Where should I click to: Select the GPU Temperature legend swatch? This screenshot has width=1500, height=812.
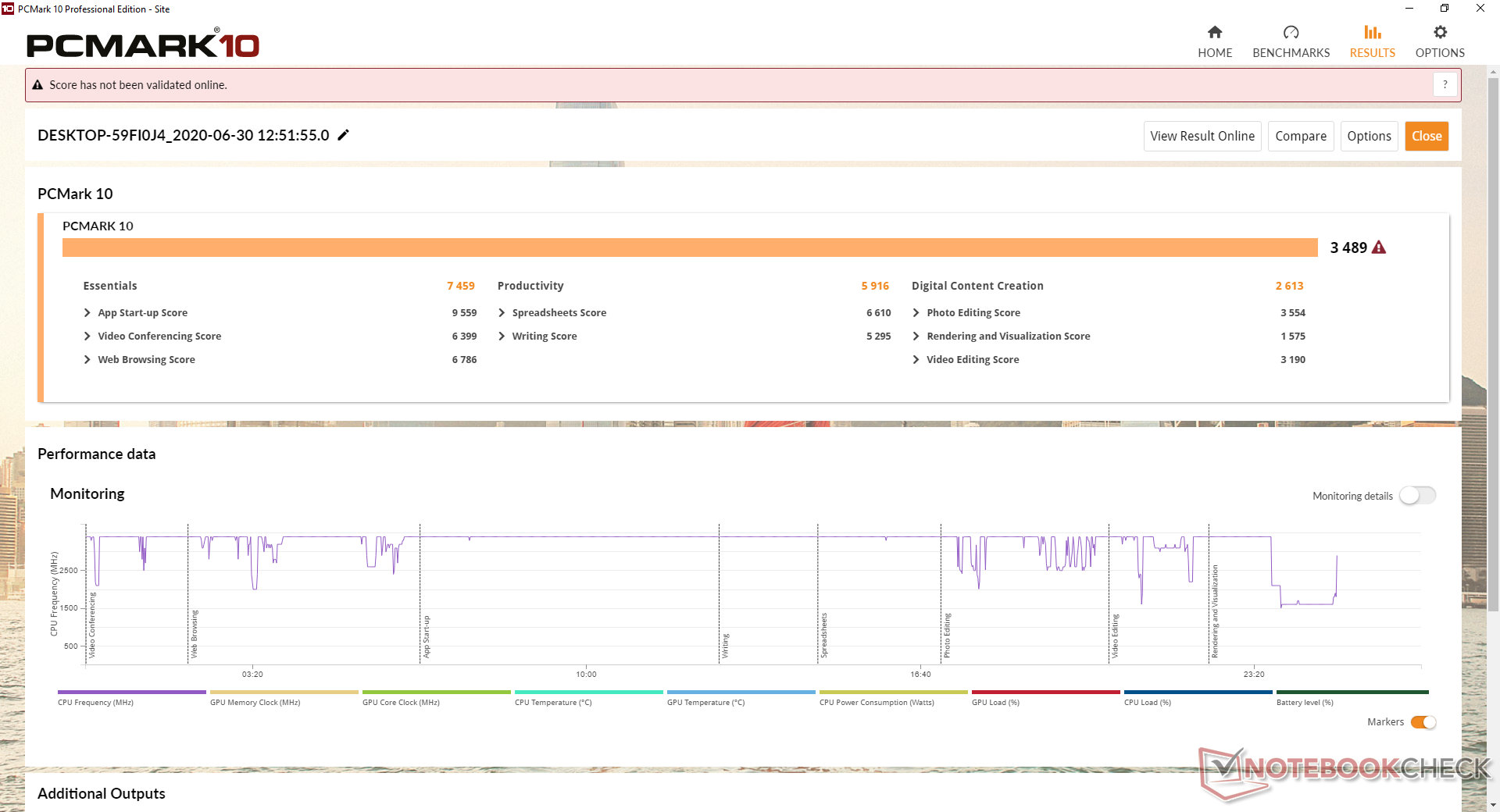coord(741,692)
